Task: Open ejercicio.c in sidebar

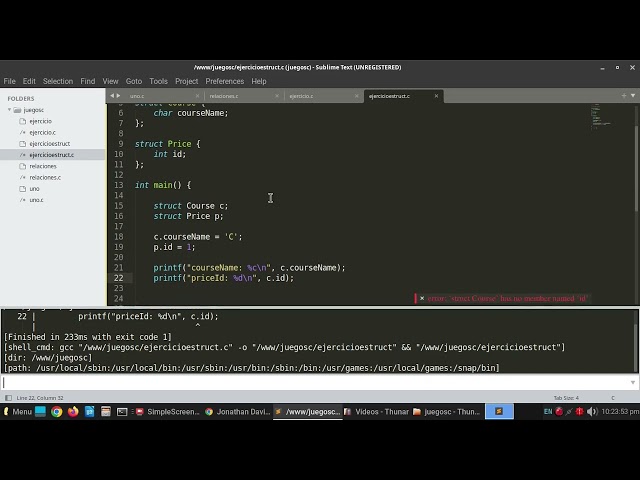Action: 42,132
